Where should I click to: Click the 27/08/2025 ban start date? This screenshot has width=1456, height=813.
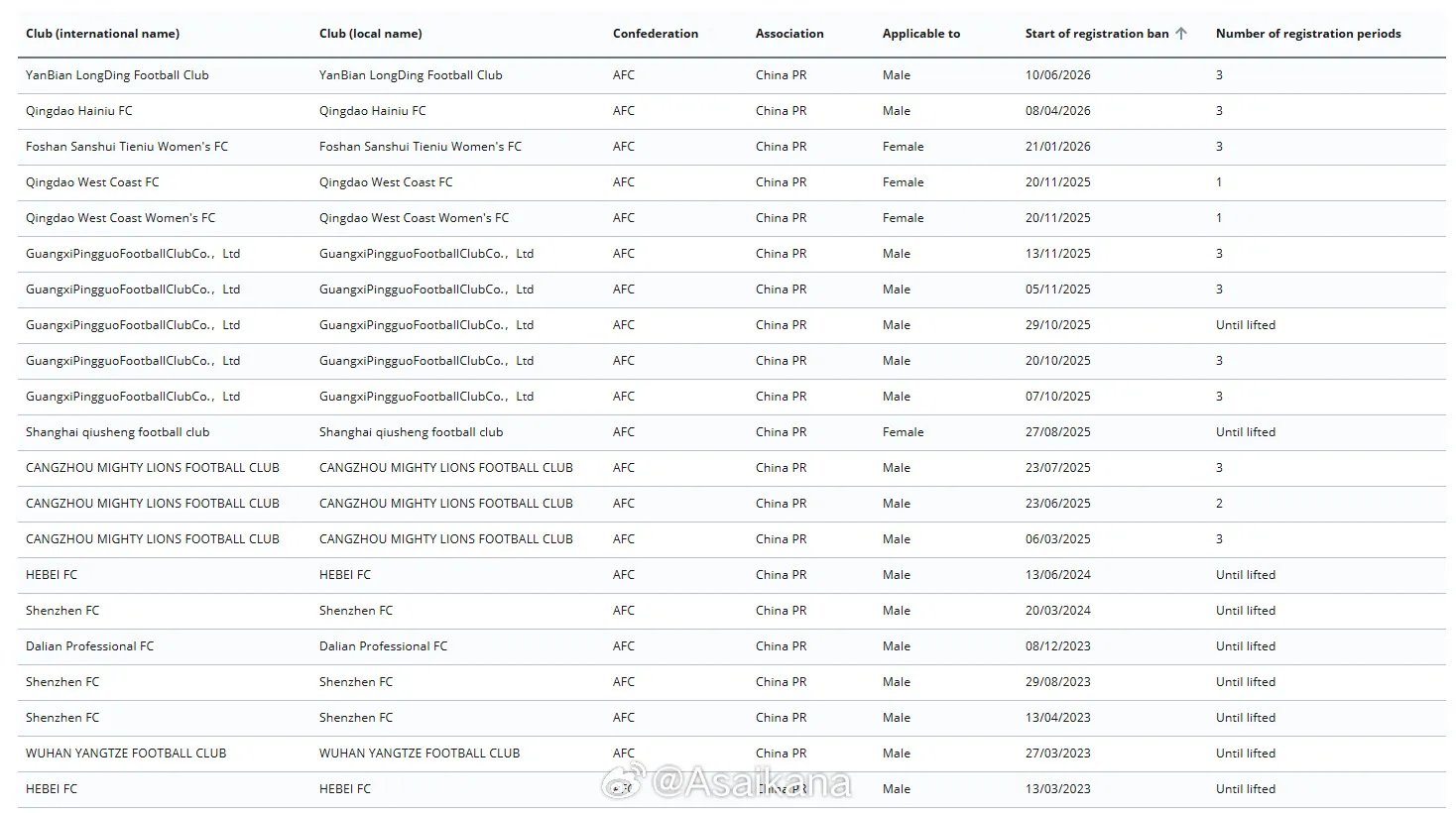pyautogui.click(x=1057, y=432)
